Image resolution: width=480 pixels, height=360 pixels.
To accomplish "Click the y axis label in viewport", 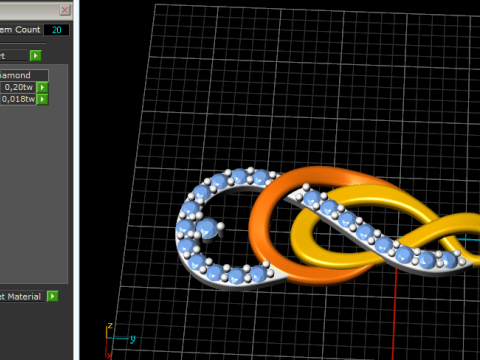I will click(133, 339).
